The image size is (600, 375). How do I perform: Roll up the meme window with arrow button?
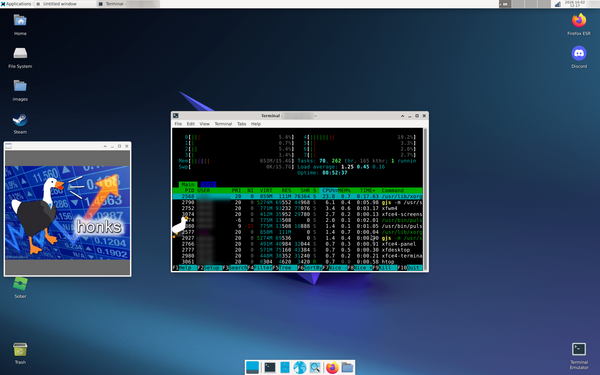(105, 146)
